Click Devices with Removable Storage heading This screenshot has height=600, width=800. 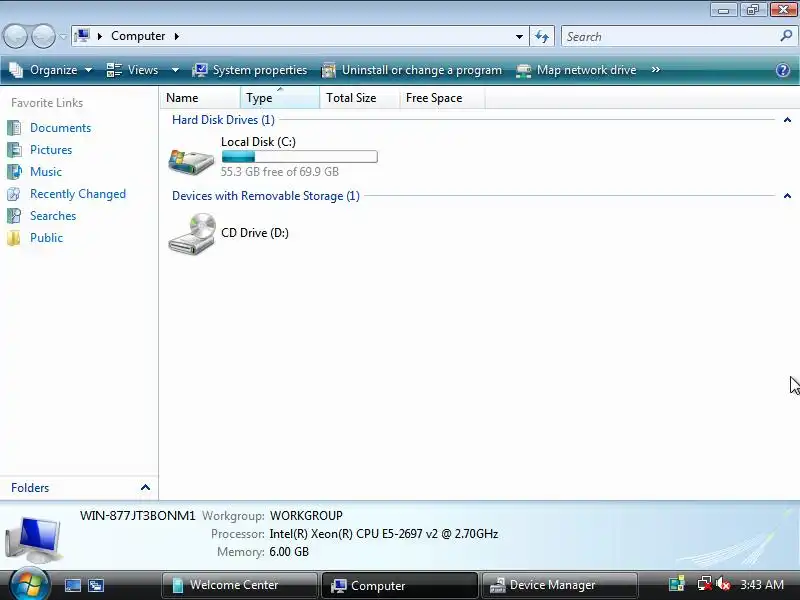266,196
